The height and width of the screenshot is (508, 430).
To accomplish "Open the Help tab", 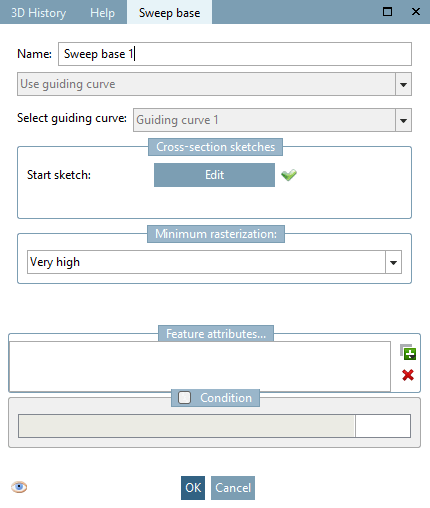I will pos(102,13).
